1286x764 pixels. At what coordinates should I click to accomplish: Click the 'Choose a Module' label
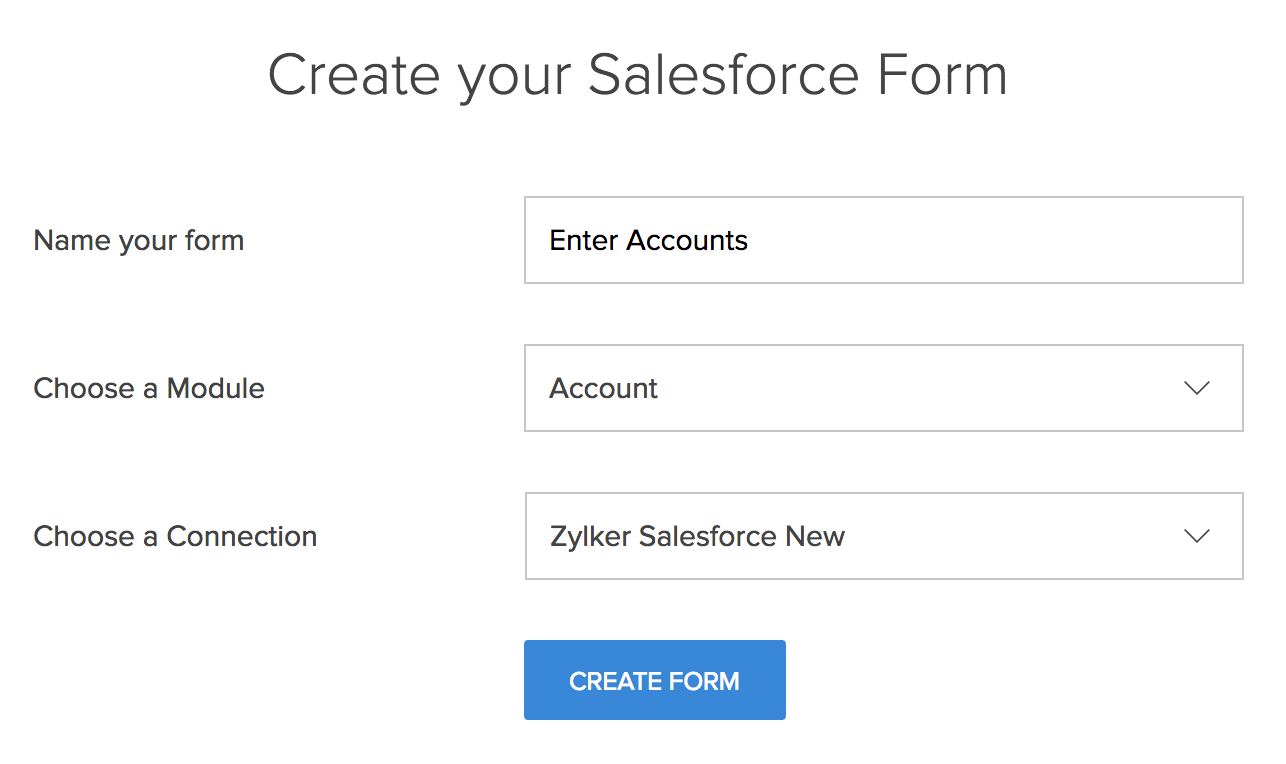coord(149,388)
